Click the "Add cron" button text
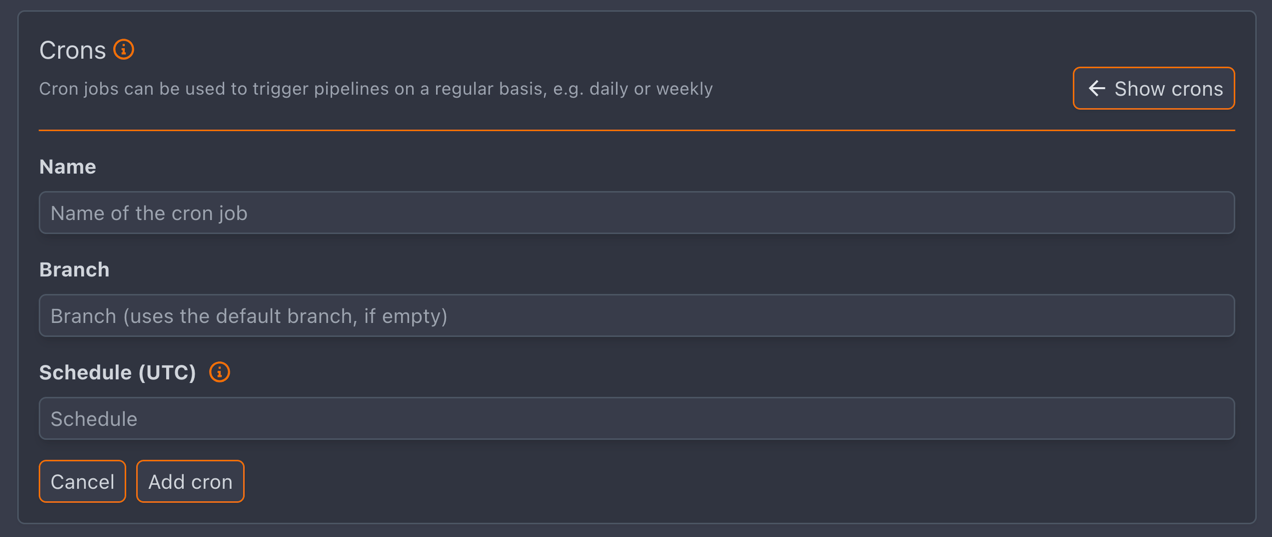 [x=190, y=482]
